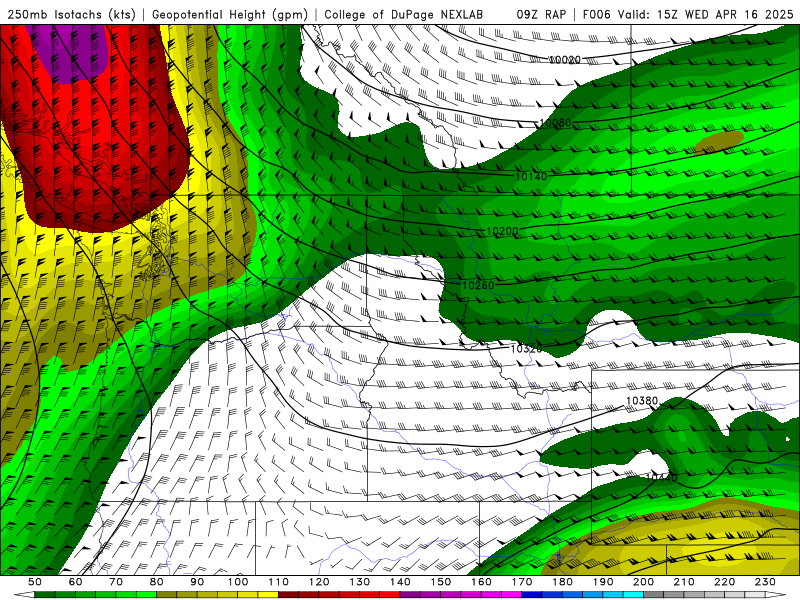Click the 180 value on the color scale

coord(562,582)
